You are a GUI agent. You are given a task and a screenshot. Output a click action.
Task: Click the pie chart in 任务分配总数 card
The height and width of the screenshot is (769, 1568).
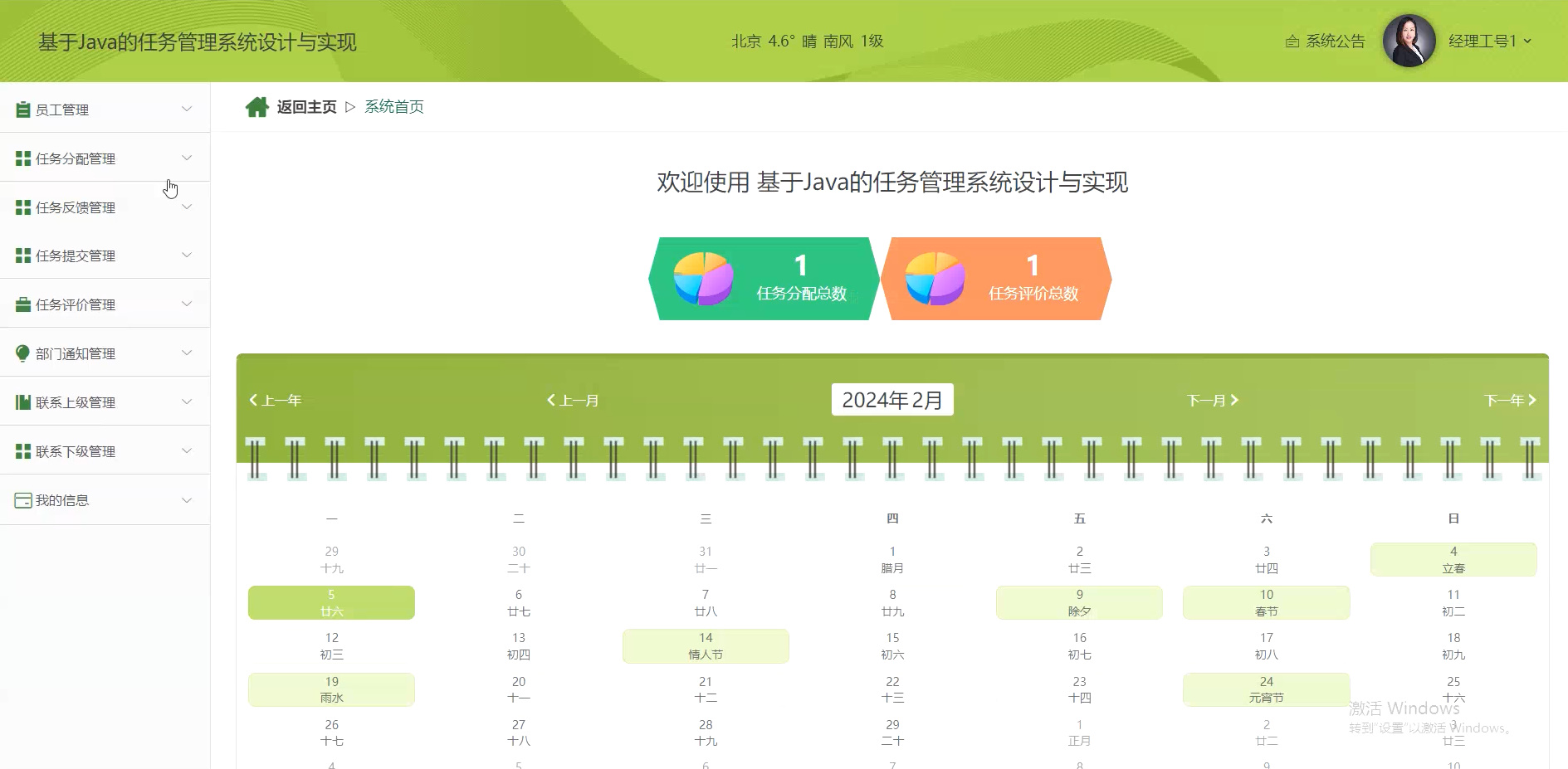[703, 279]
